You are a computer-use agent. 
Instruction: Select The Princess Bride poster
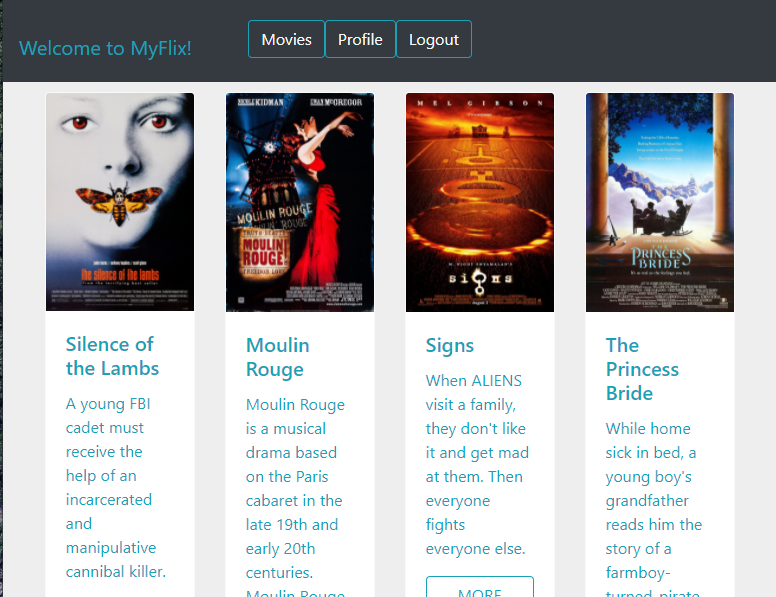(660, 202)
